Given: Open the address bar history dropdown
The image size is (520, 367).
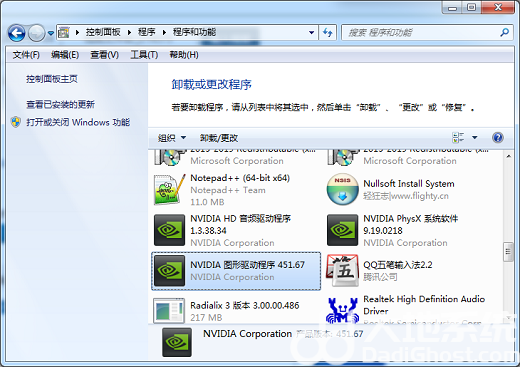Looking at the screenshot, I should pyautogui.click(x=311, y=32).
